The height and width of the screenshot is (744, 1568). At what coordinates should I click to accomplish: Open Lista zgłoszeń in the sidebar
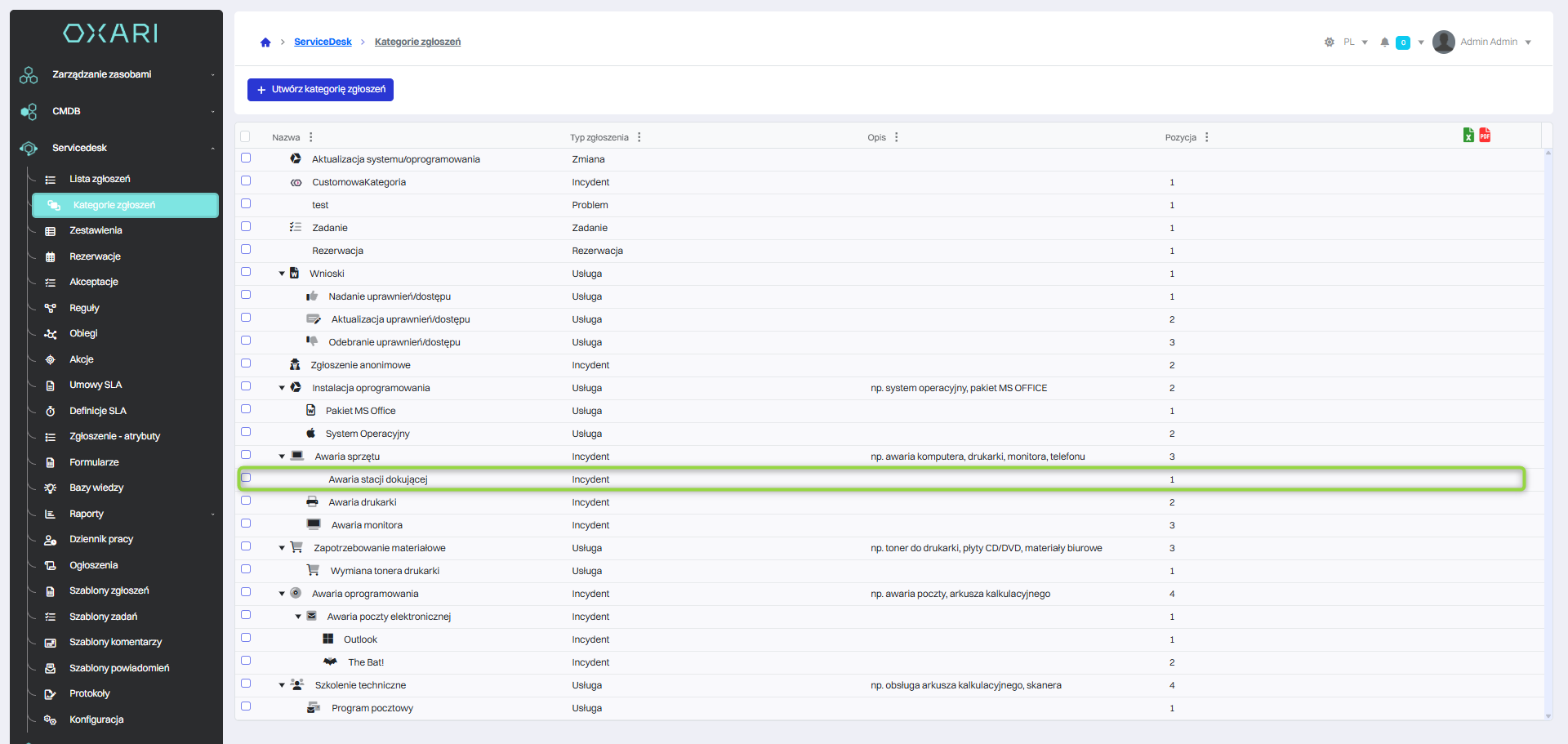100,179
